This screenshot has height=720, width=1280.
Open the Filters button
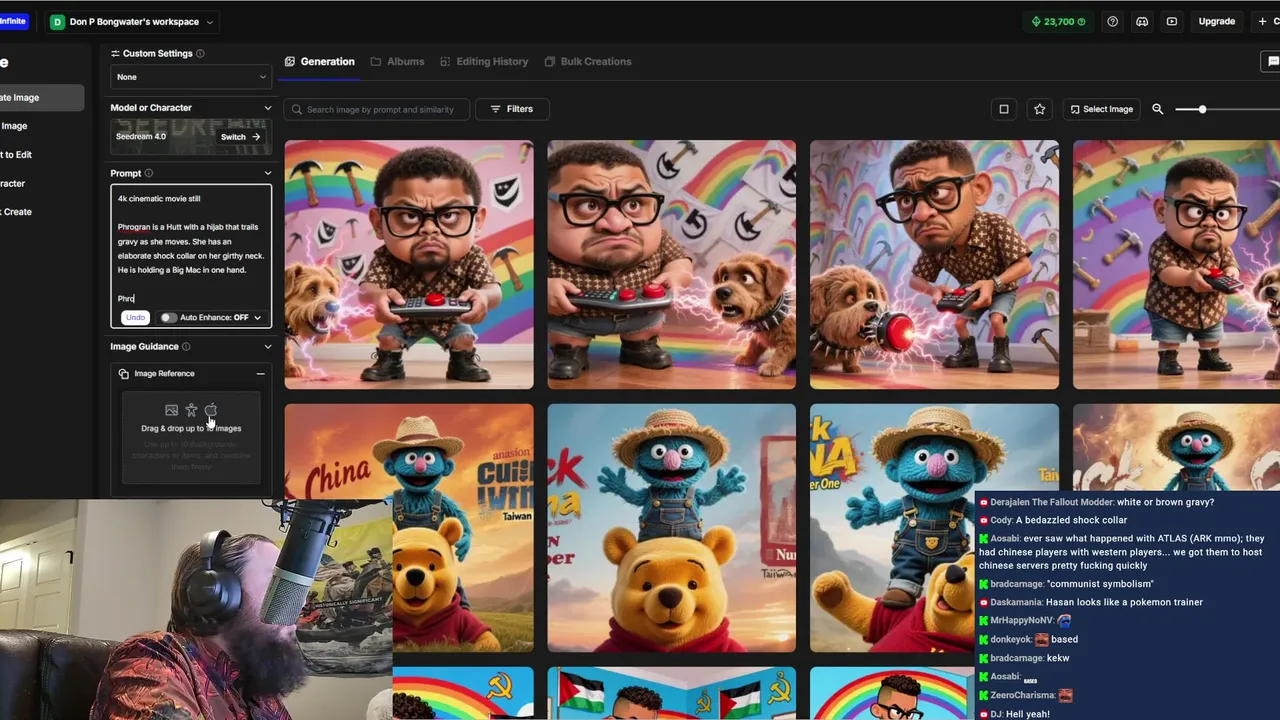coord(512,109)
